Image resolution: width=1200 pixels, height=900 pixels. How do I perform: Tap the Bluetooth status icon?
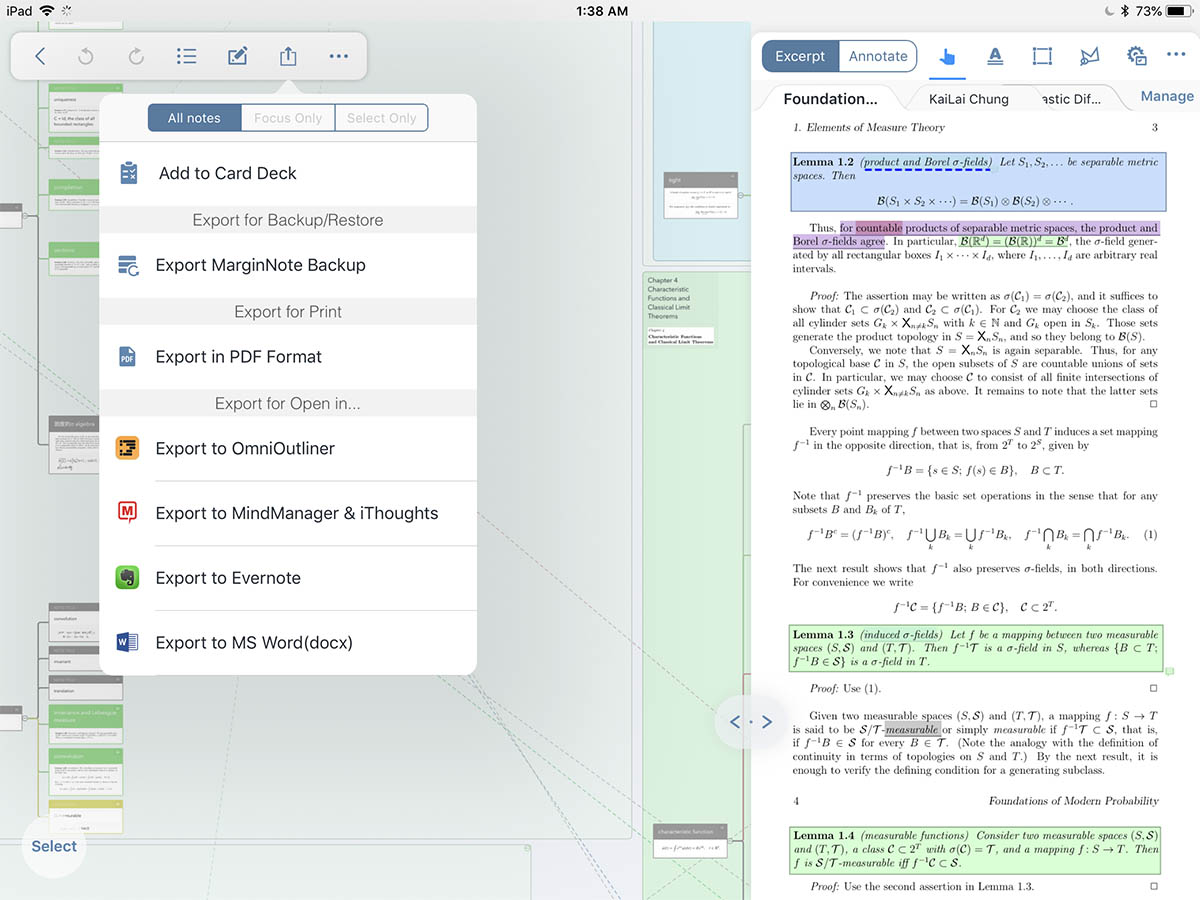[x=1123, y=11]
